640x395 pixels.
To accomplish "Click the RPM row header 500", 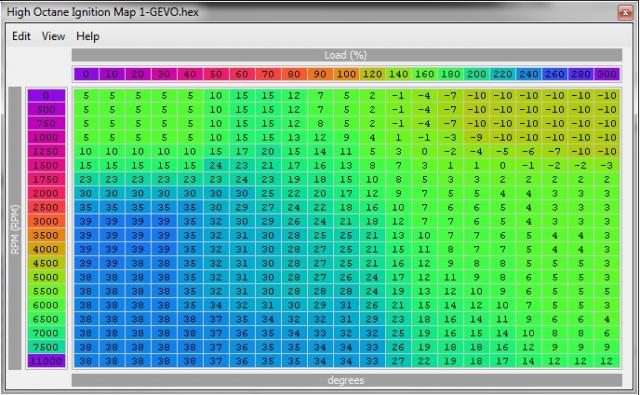I will click(46, 109).
